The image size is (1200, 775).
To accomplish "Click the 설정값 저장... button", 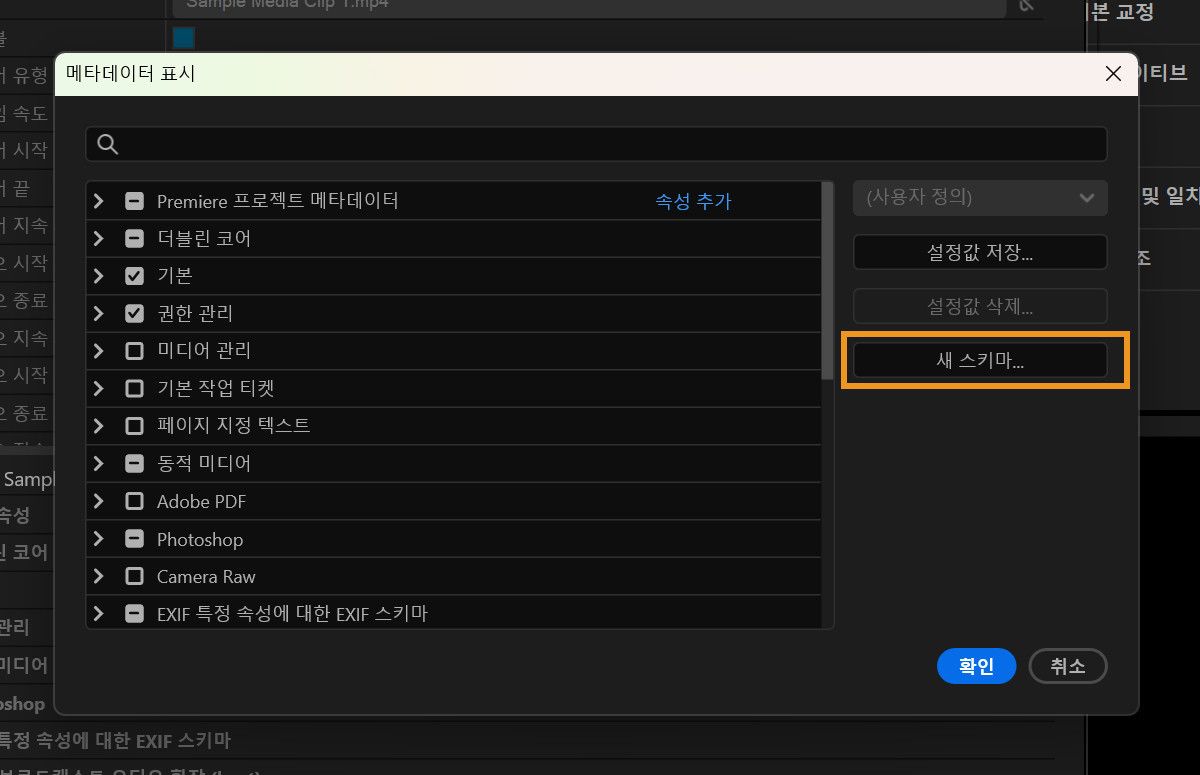I will click(980, 252).
